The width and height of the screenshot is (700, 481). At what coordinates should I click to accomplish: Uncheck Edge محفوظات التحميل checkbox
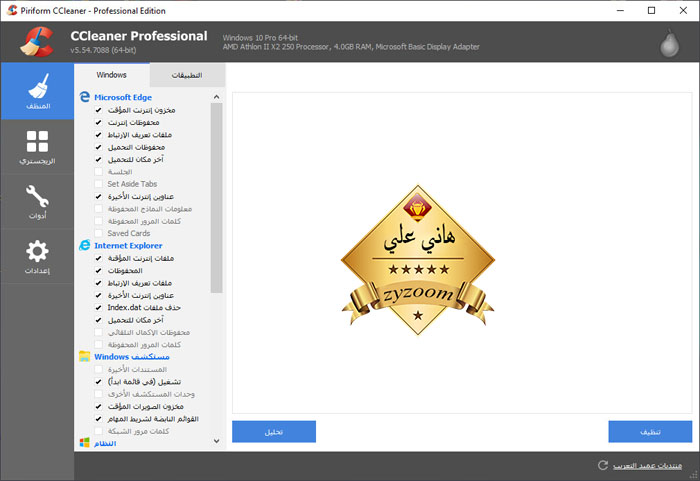pyautogui.click(x=99, y=147)
